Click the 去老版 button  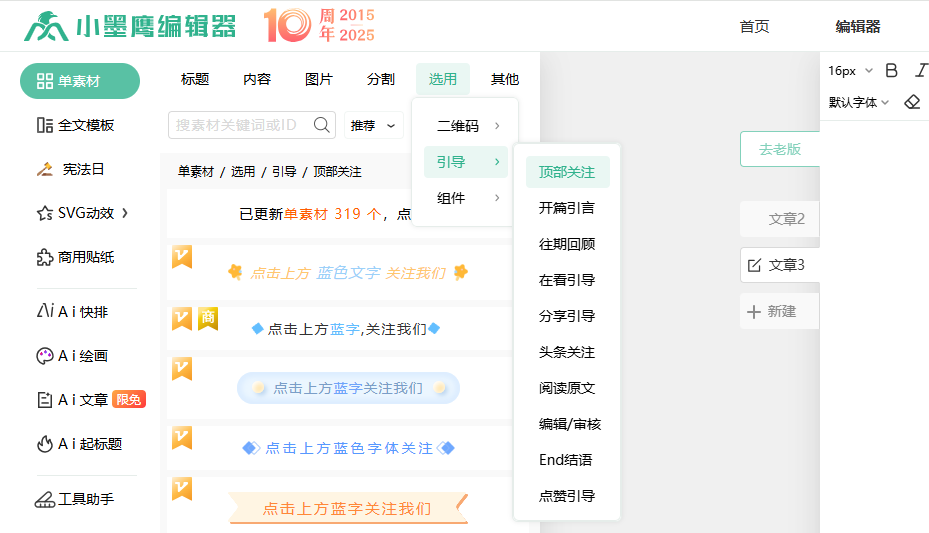[780, 149]
